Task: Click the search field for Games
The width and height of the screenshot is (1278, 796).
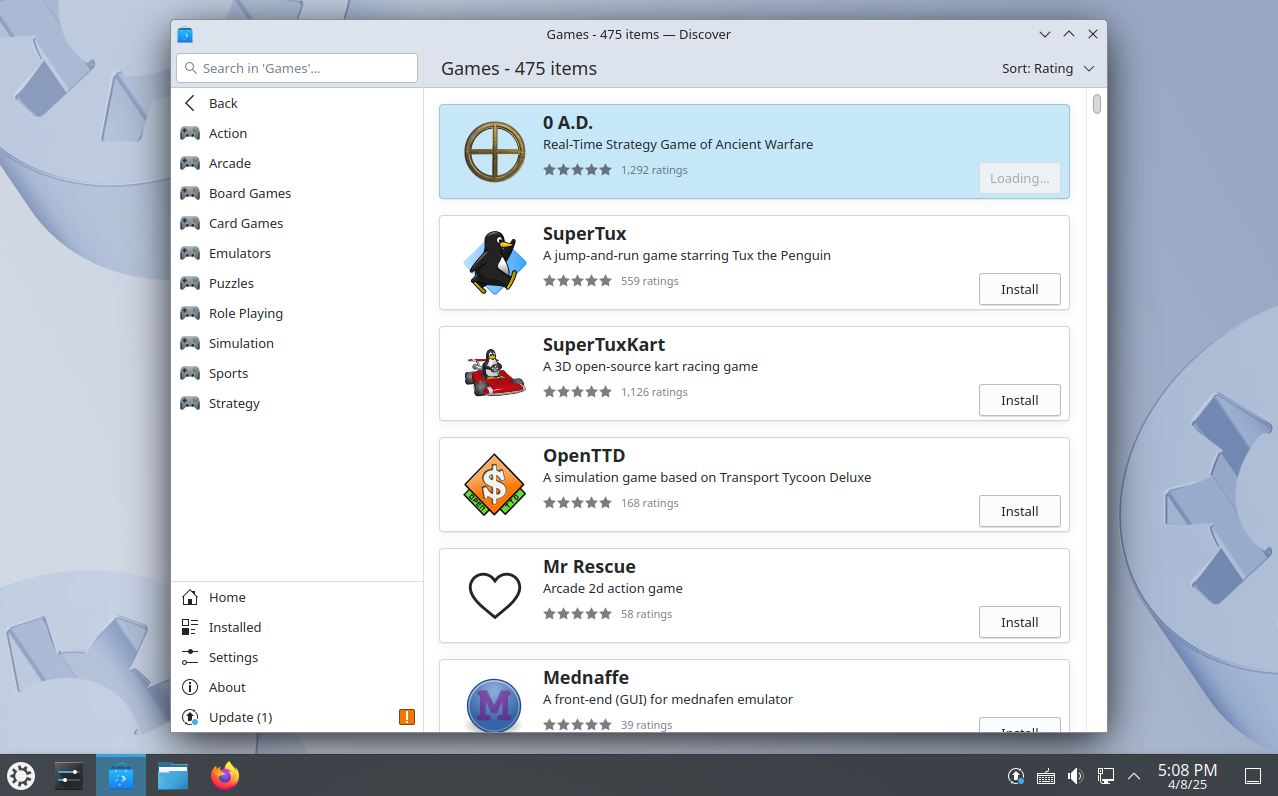Action: [x=296, y=68]
